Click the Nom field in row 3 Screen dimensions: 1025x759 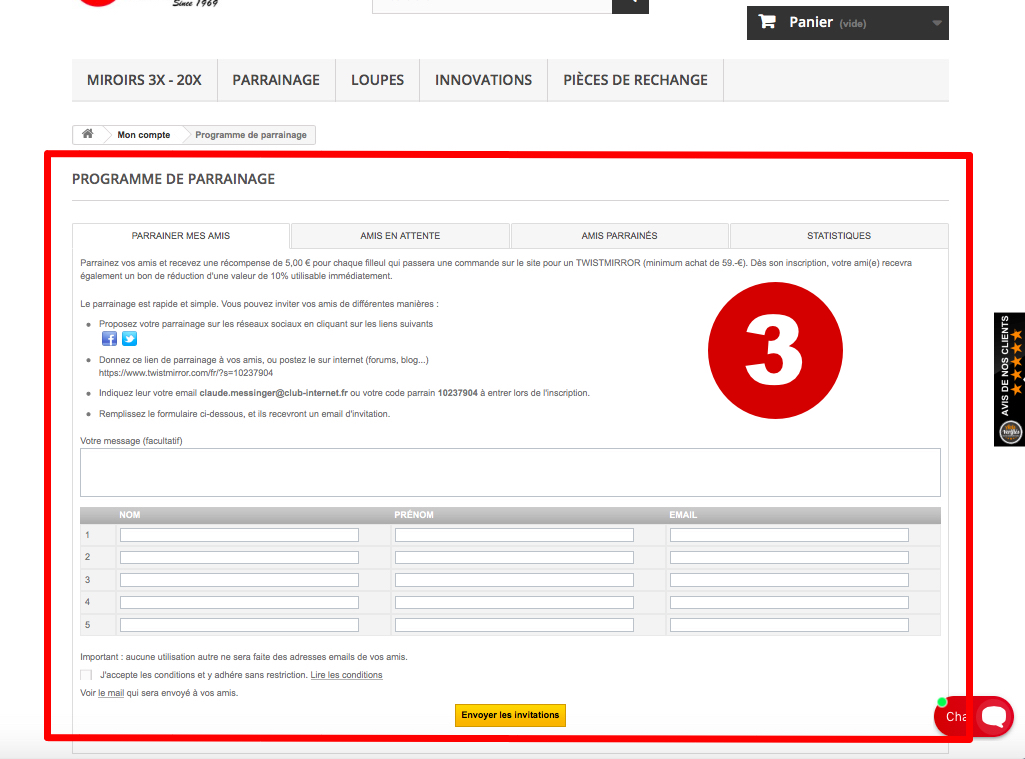pyautogui.click(x=239, y=580)
